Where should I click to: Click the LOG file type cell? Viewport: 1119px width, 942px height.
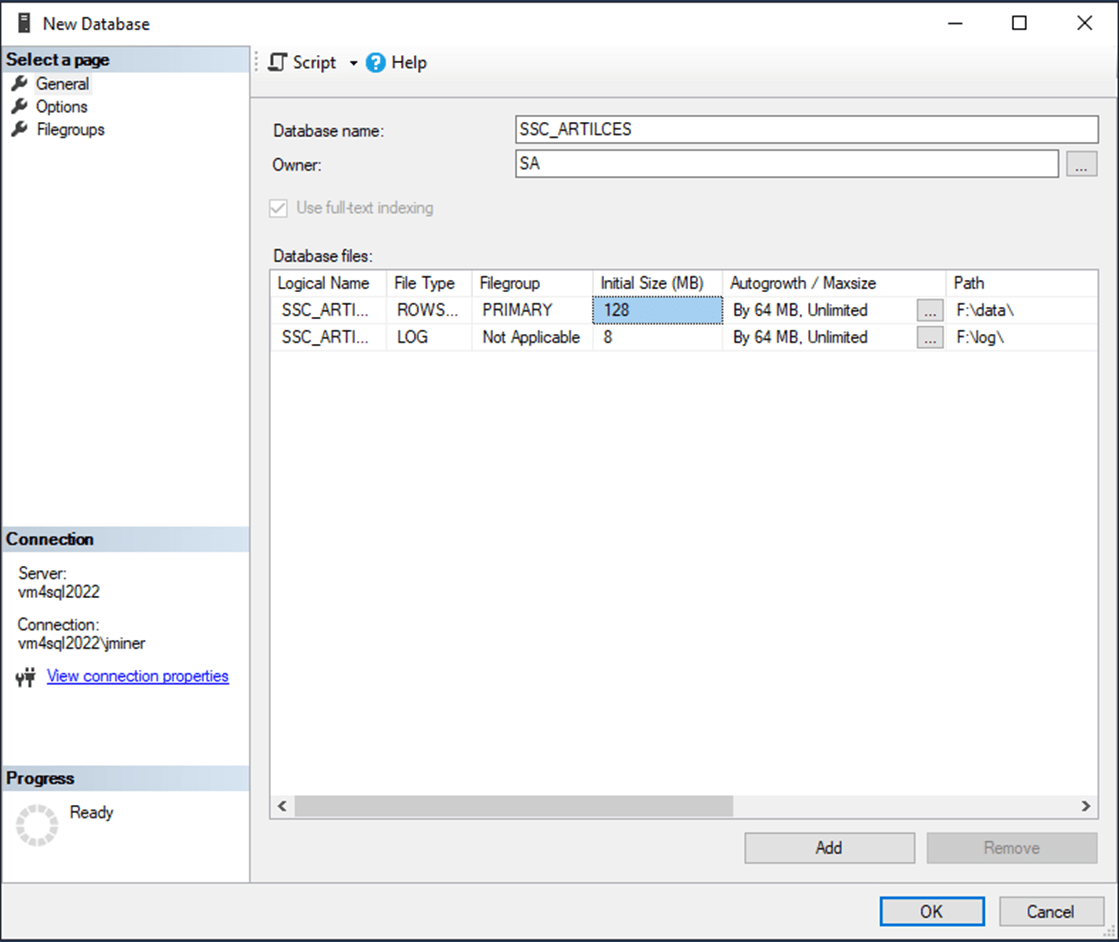[x=429, y=338]
